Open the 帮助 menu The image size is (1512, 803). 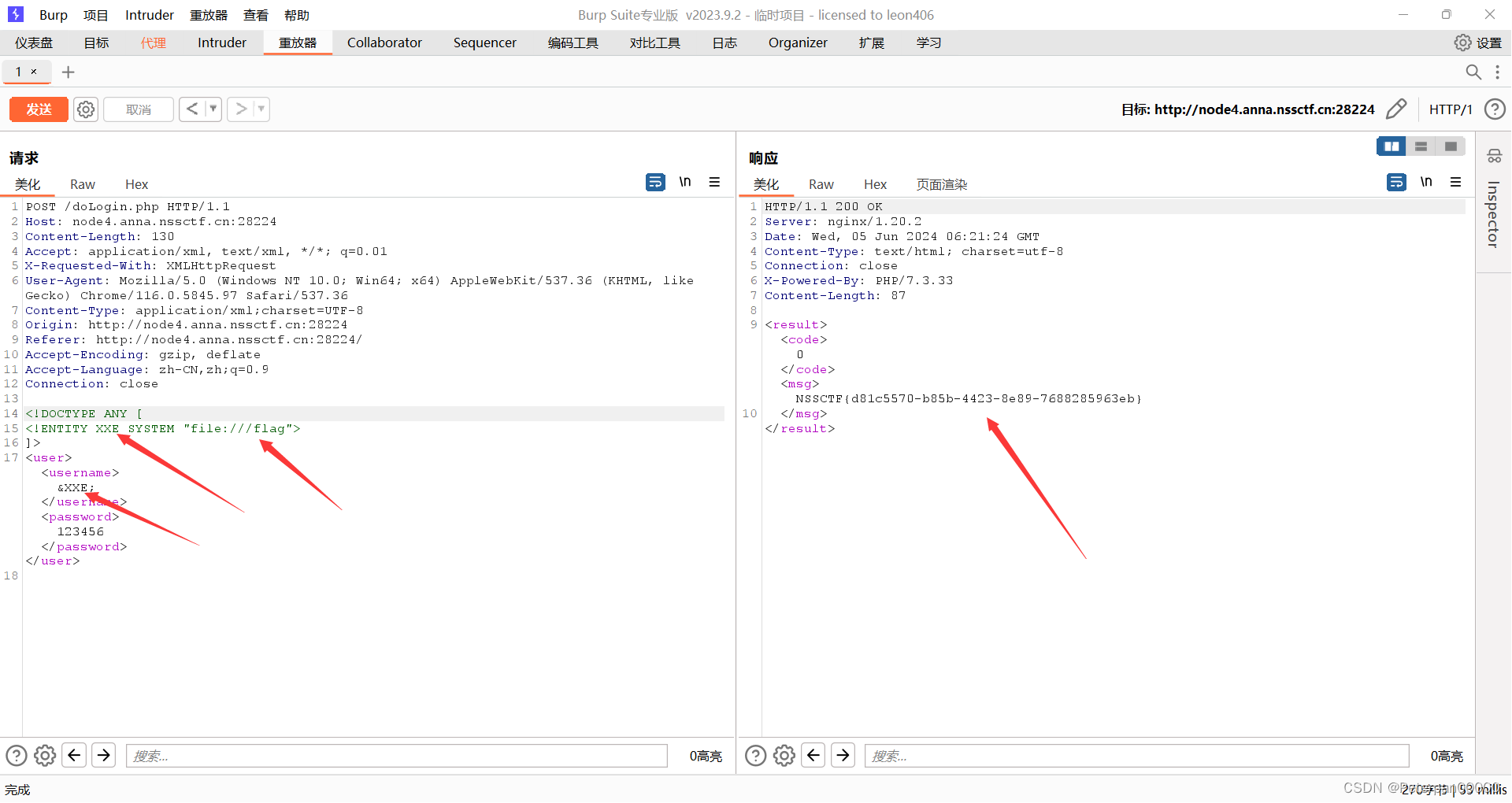tap(297, 15)
